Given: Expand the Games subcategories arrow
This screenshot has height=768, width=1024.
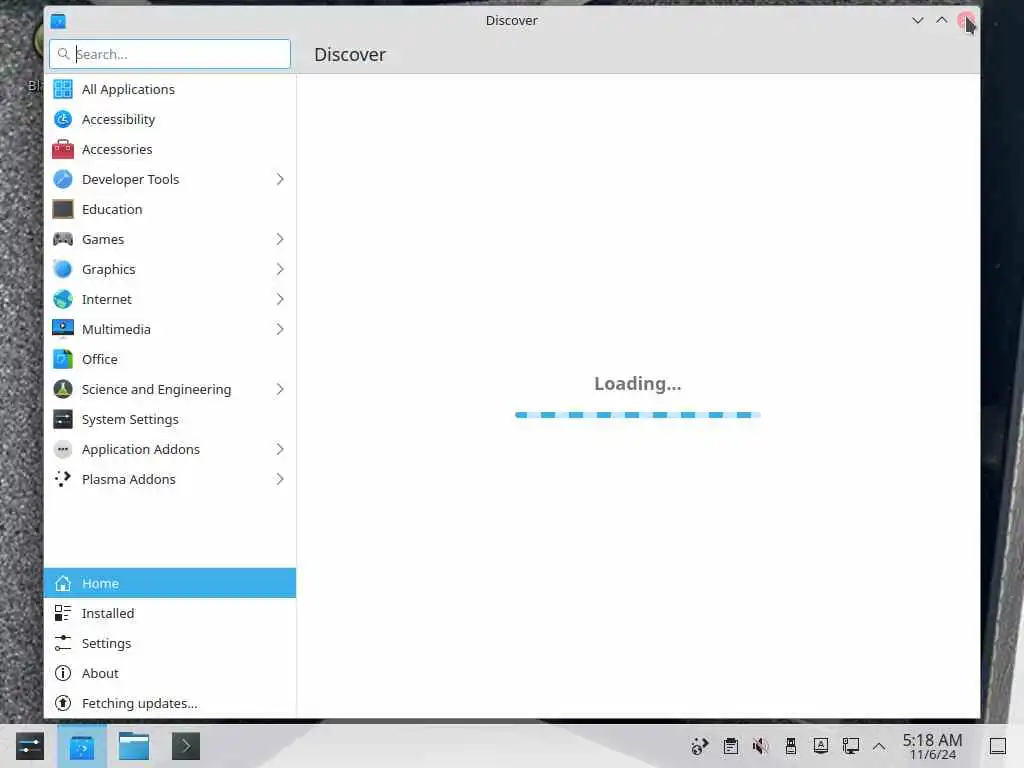Looking at the screenshot, I should pos(280,239).
